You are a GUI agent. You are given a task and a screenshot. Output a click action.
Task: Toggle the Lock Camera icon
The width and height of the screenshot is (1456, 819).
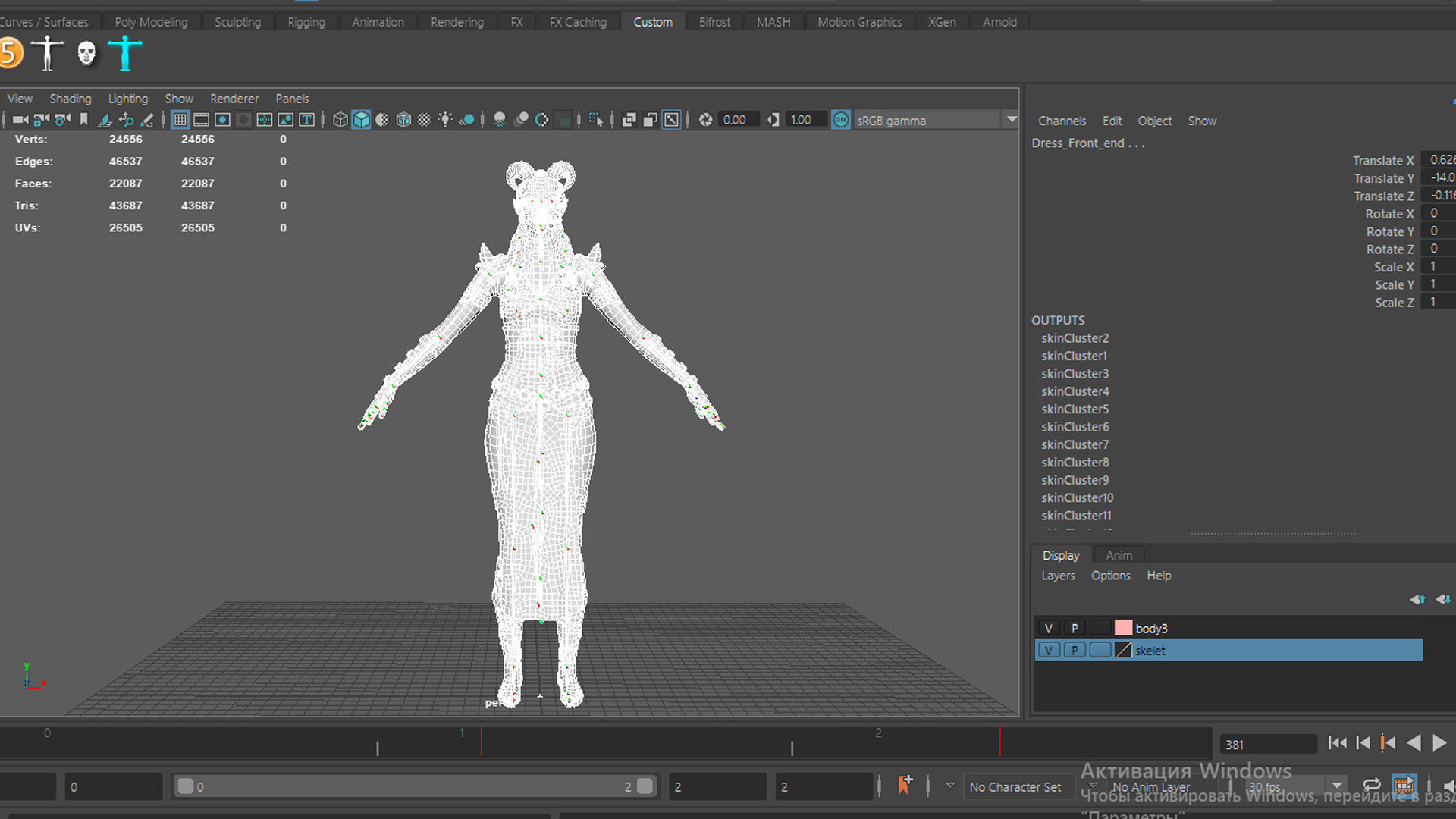click(x=42, y=120)
